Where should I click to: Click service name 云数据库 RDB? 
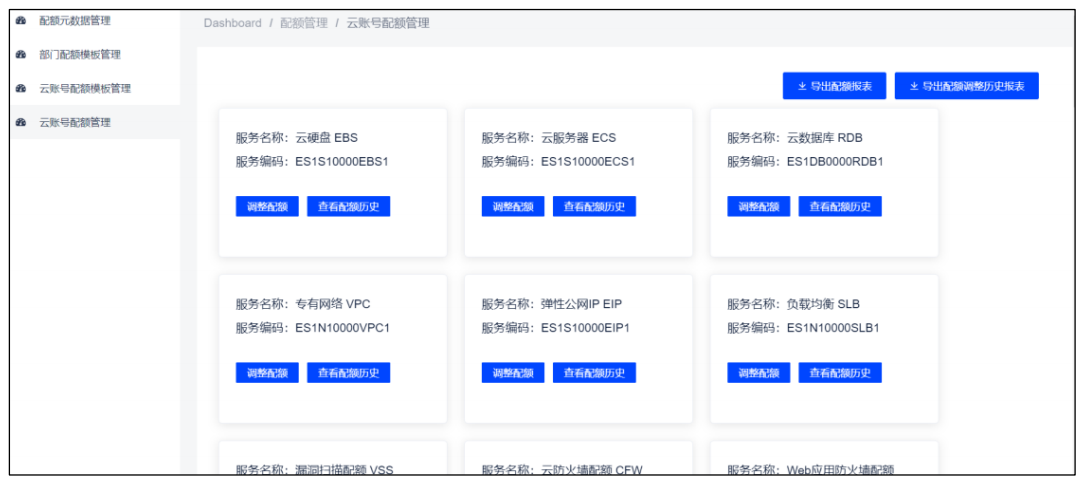pos(825,138)
